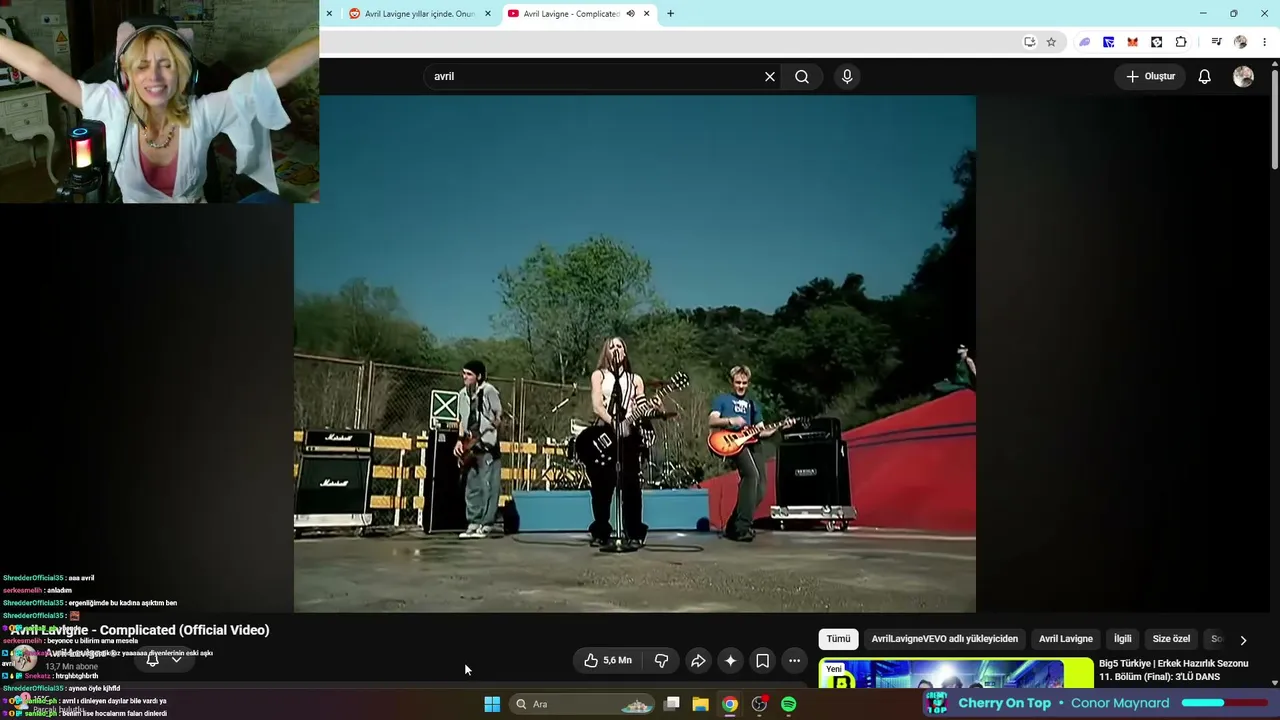
Task: Show more filter chips with arrow
Action: tap(1243, 640)
